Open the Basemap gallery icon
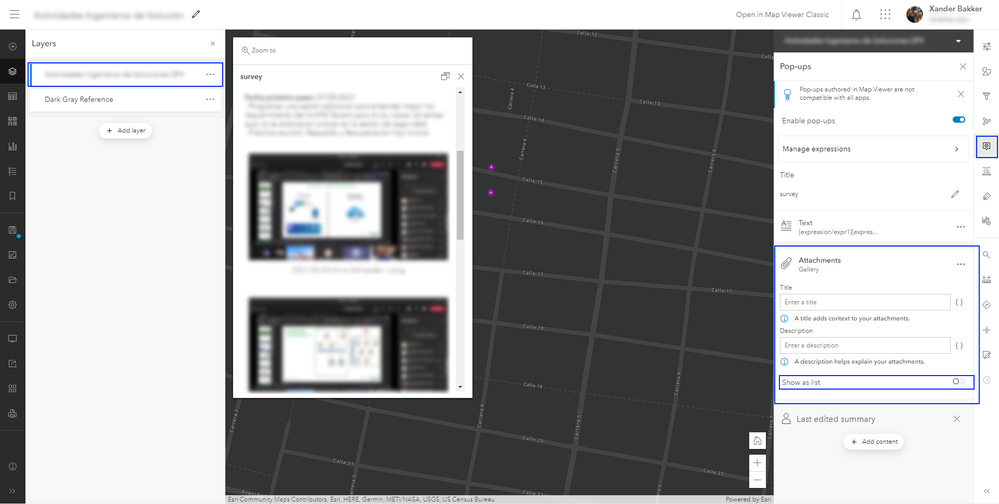The image size is (999, 504). coord(12,121)
